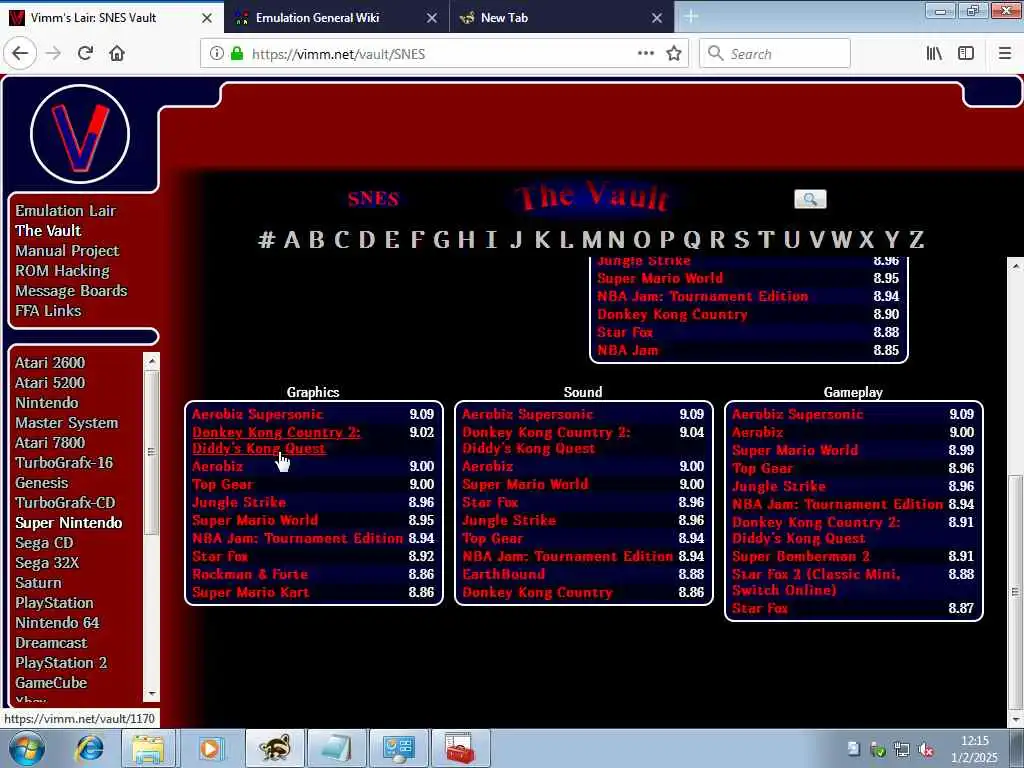Open Message Boards in site menu
The image size is (1024, 768).
(71, 291)
